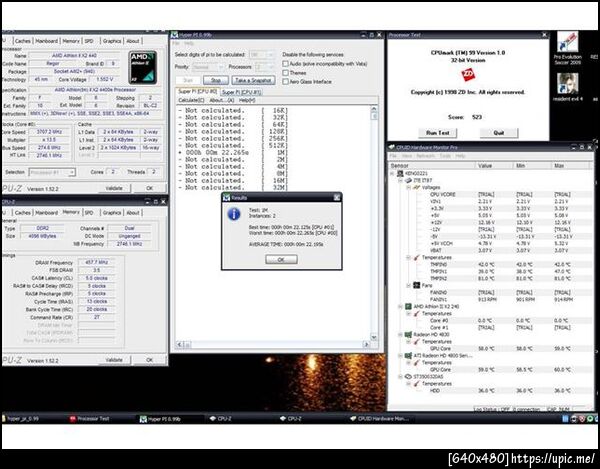This screenshot has width=600, height=469.
Task: Collapse the Fans tree node
Action: (408, 285)
